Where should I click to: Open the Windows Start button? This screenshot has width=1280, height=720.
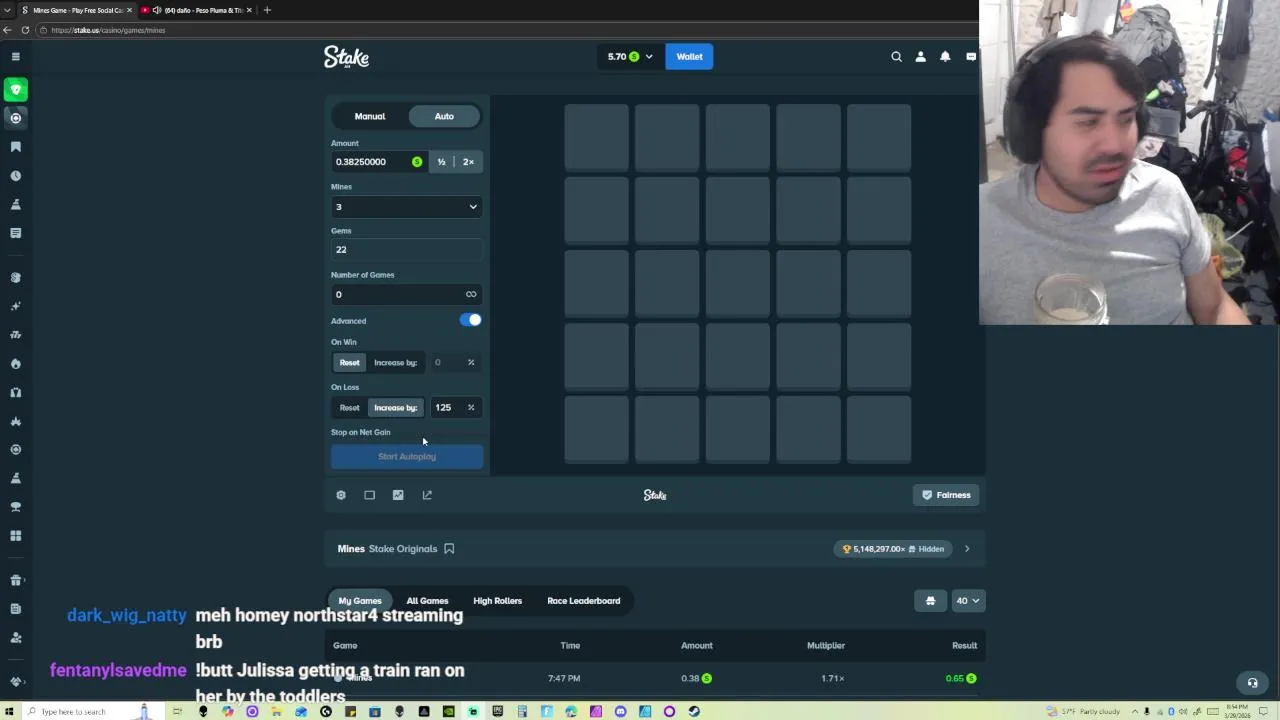pyautogui.click(x=8, y=711)
